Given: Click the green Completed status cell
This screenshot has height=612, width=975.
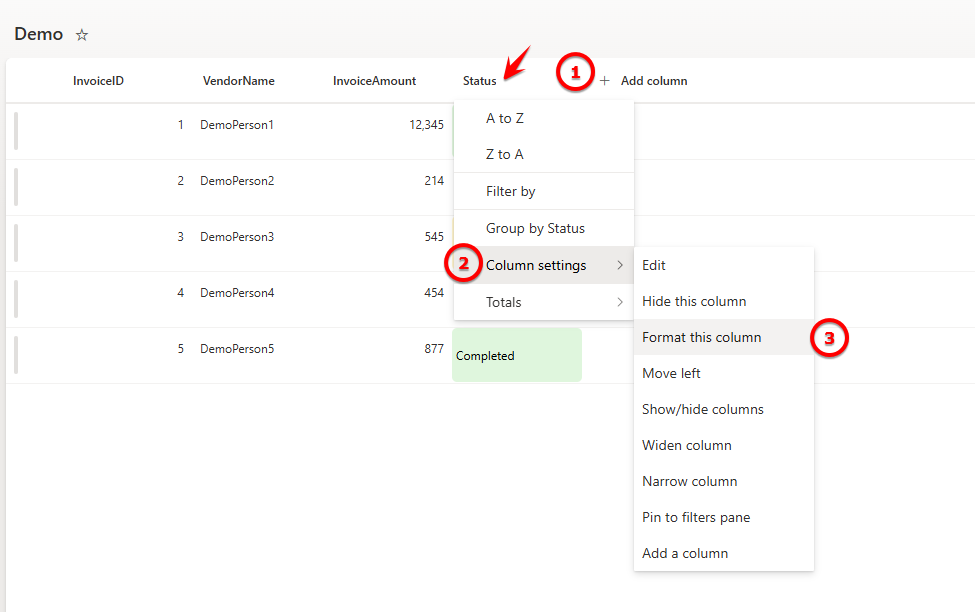Looking at the screenshot, I should click(517, 355).
